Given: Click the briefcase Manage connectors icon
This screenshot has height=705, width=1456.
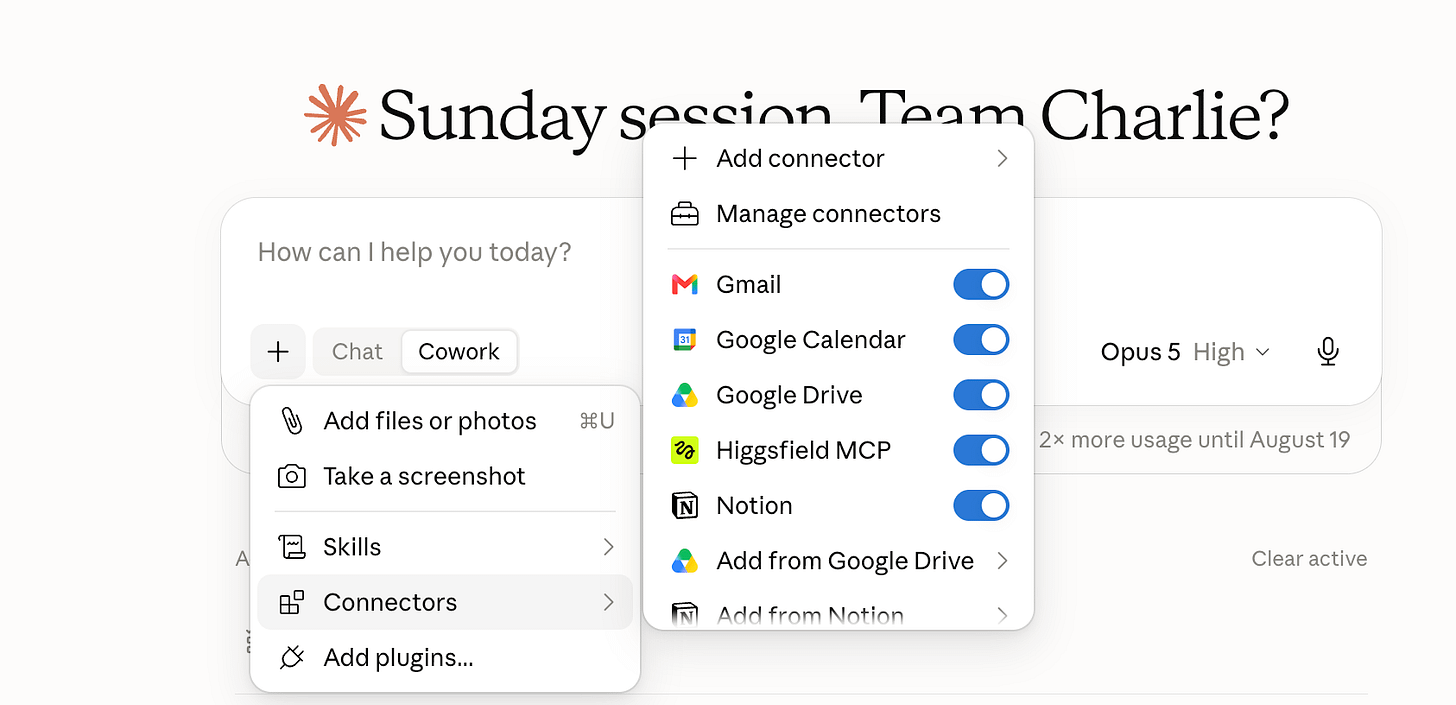Looking at the screenshot, I should (x=684, y=214).
